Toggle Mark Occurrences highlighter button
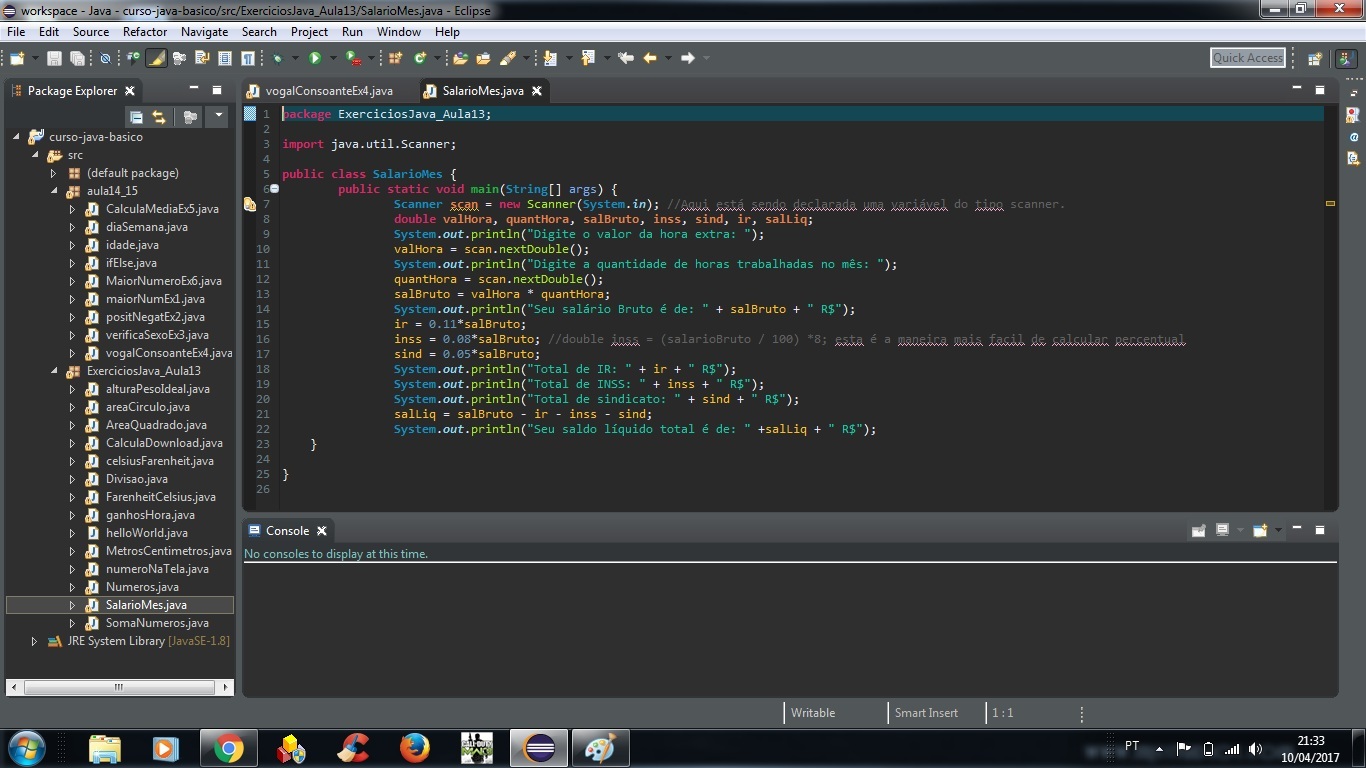 pos(156,58)
